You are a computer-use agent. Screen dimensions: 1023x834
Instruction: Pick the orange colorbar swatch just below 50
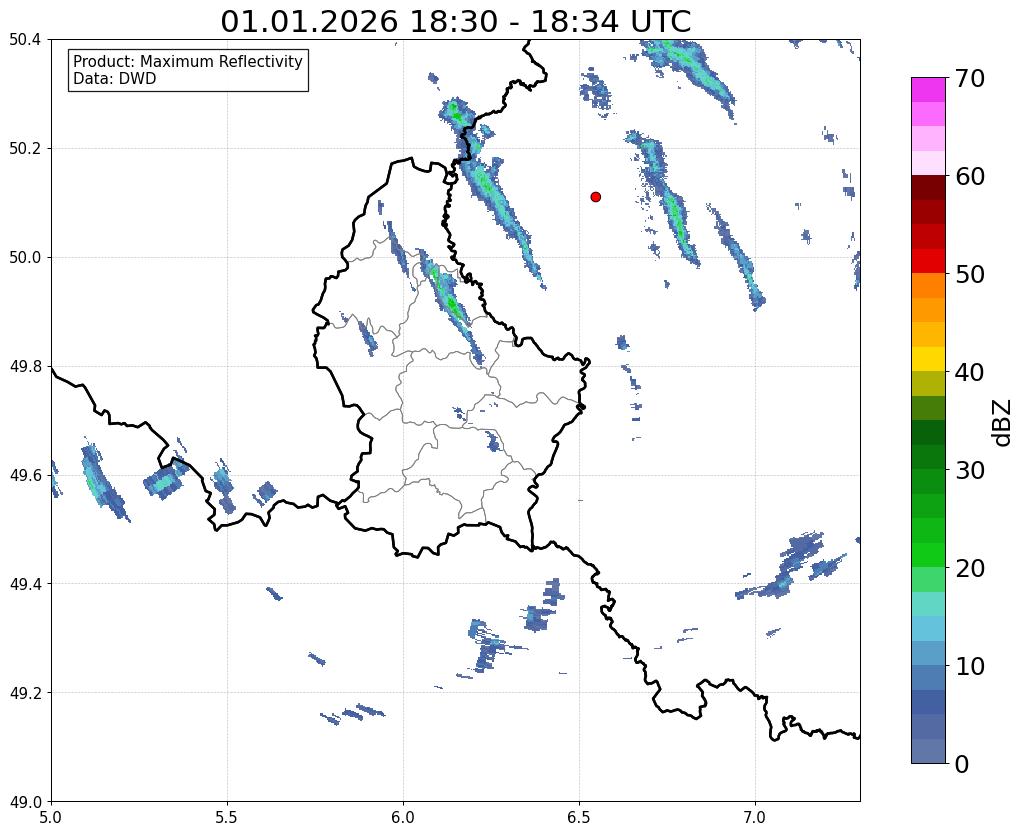(x=928, y=286)
